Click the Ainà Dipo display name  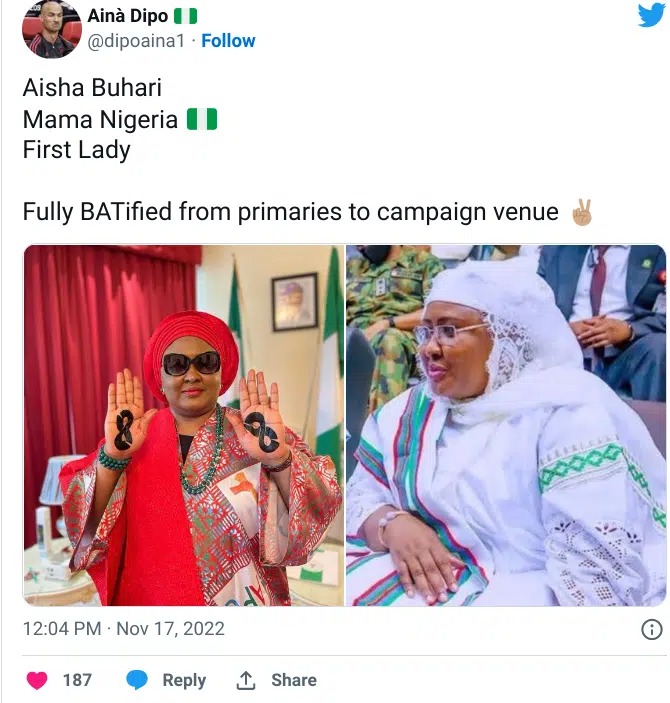pyautogui.click(x=128, y=16)
